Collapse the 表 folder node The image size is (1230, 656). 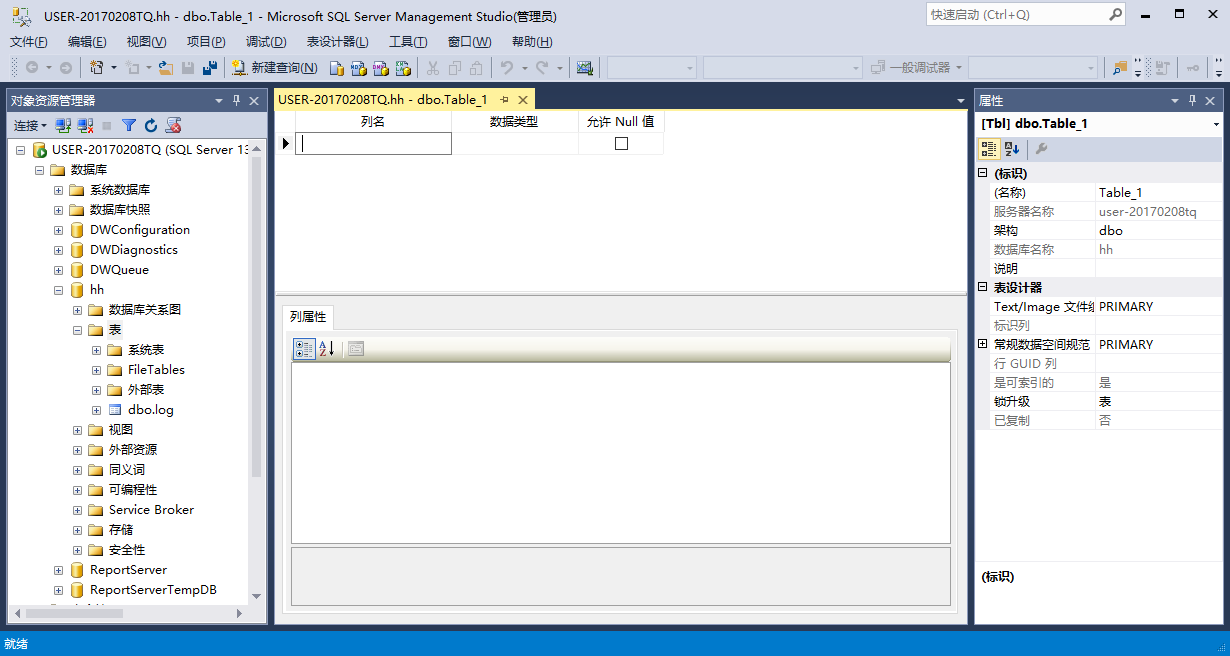point(78,330)
